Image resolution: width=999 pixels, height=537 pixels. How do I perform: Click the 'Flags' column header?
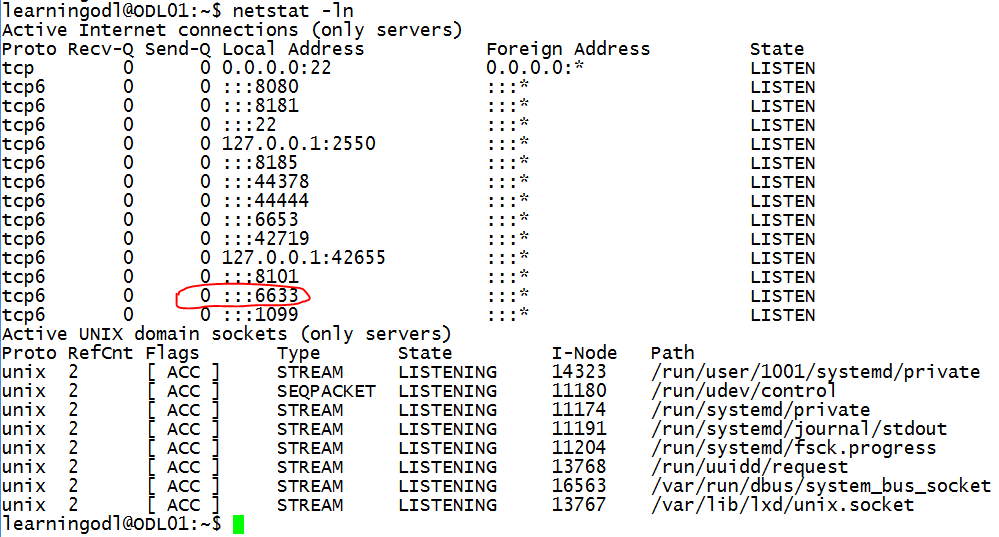click(172, 353)
